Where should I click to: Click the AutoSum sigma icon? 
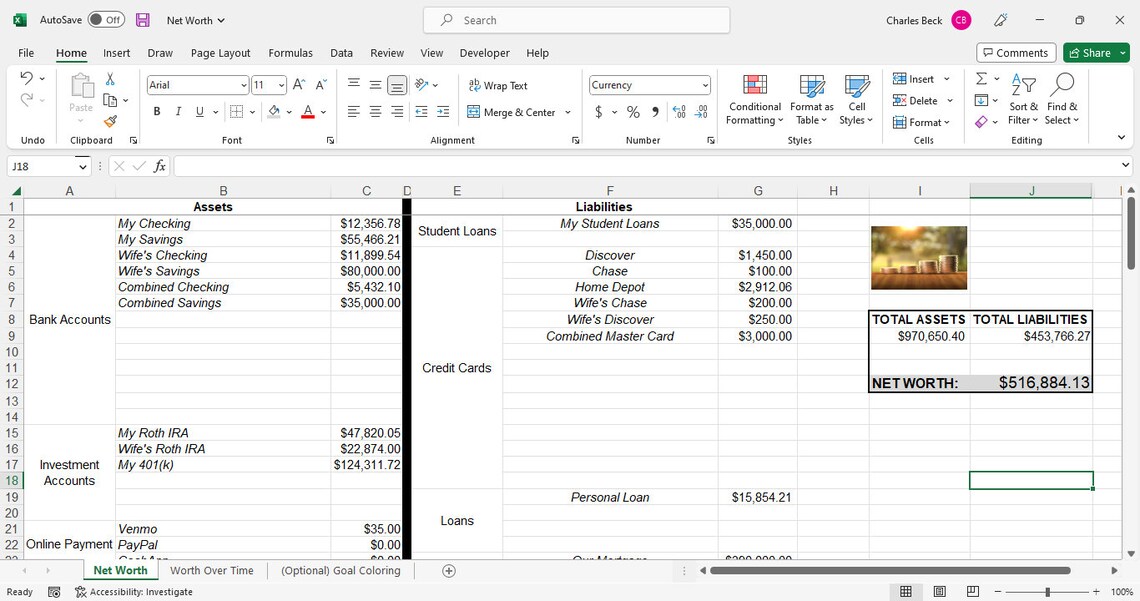982,78
